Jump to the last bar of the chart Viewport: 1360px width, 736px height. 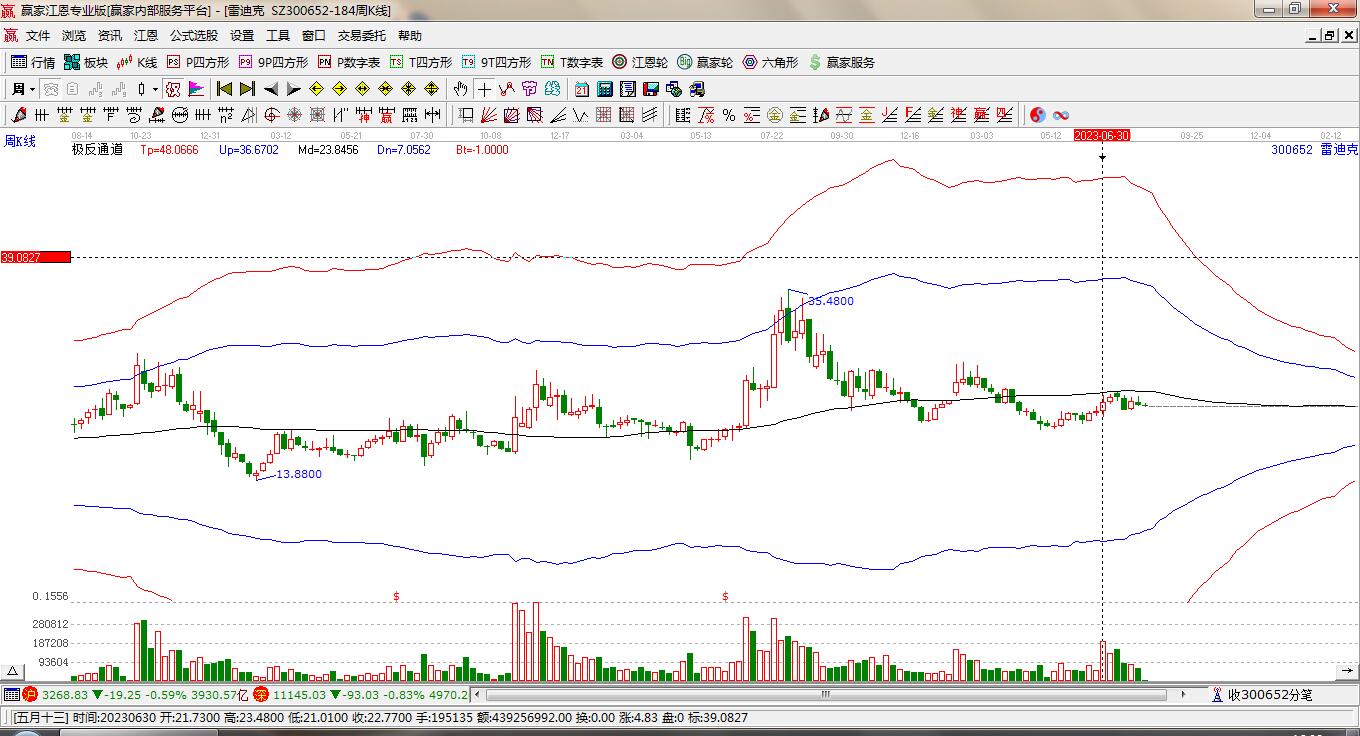click(x=247, y=89)
